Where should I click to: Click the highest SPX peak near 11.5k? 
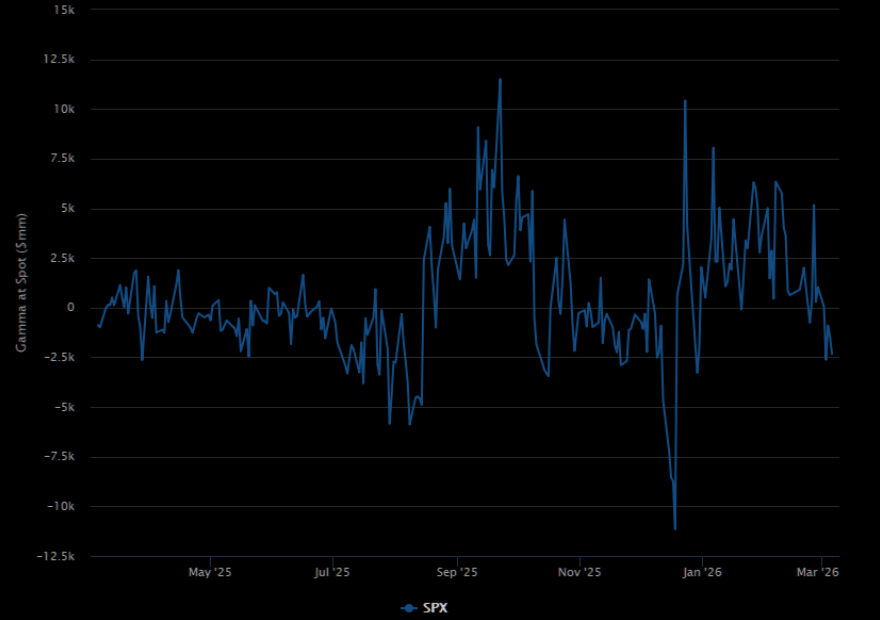point(500,80)
